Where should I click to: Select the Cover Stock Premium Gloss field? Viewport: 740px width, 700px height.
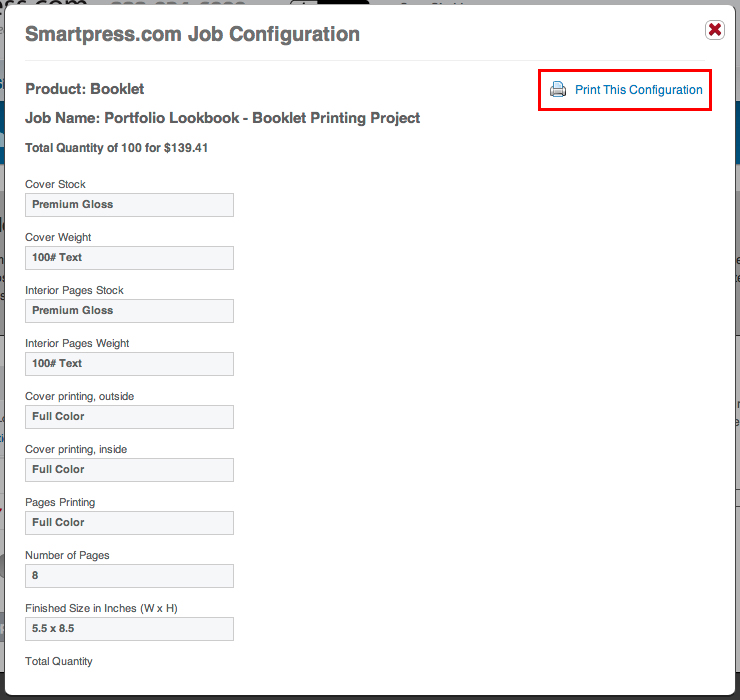(129, 205)
